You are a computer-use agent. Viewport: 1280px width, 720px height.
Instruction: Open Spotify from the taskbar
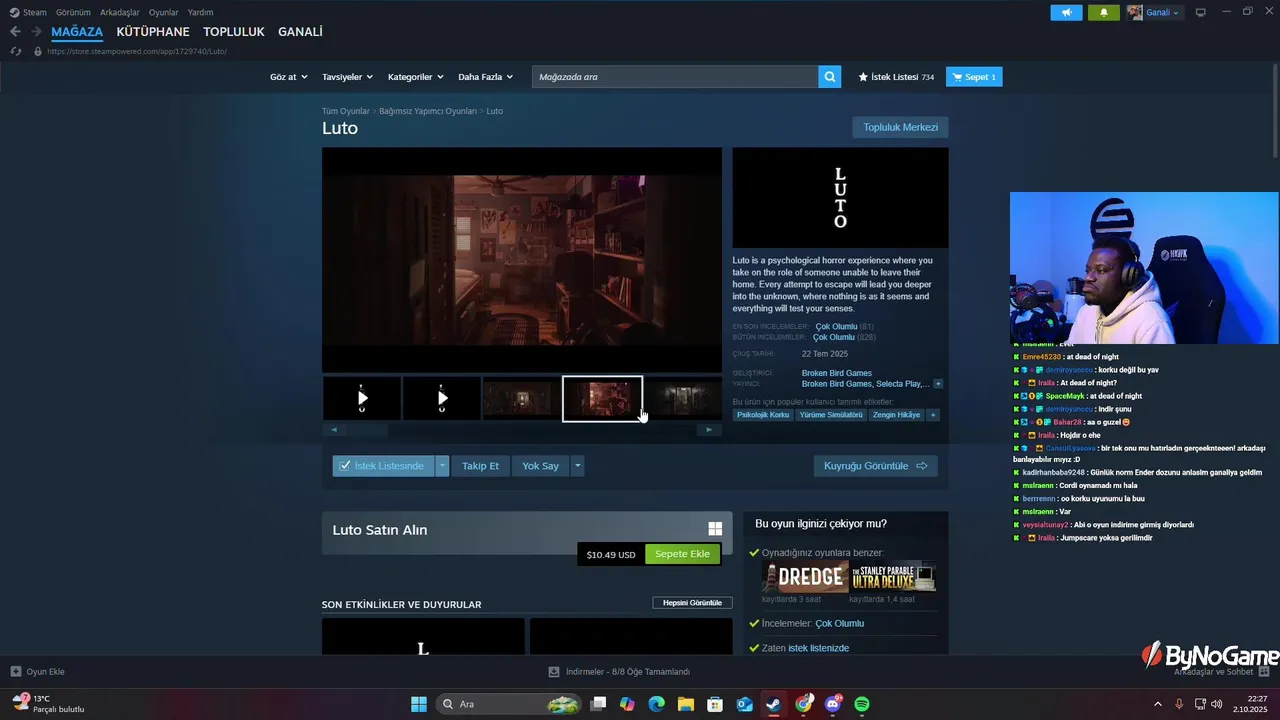point(862,704)
